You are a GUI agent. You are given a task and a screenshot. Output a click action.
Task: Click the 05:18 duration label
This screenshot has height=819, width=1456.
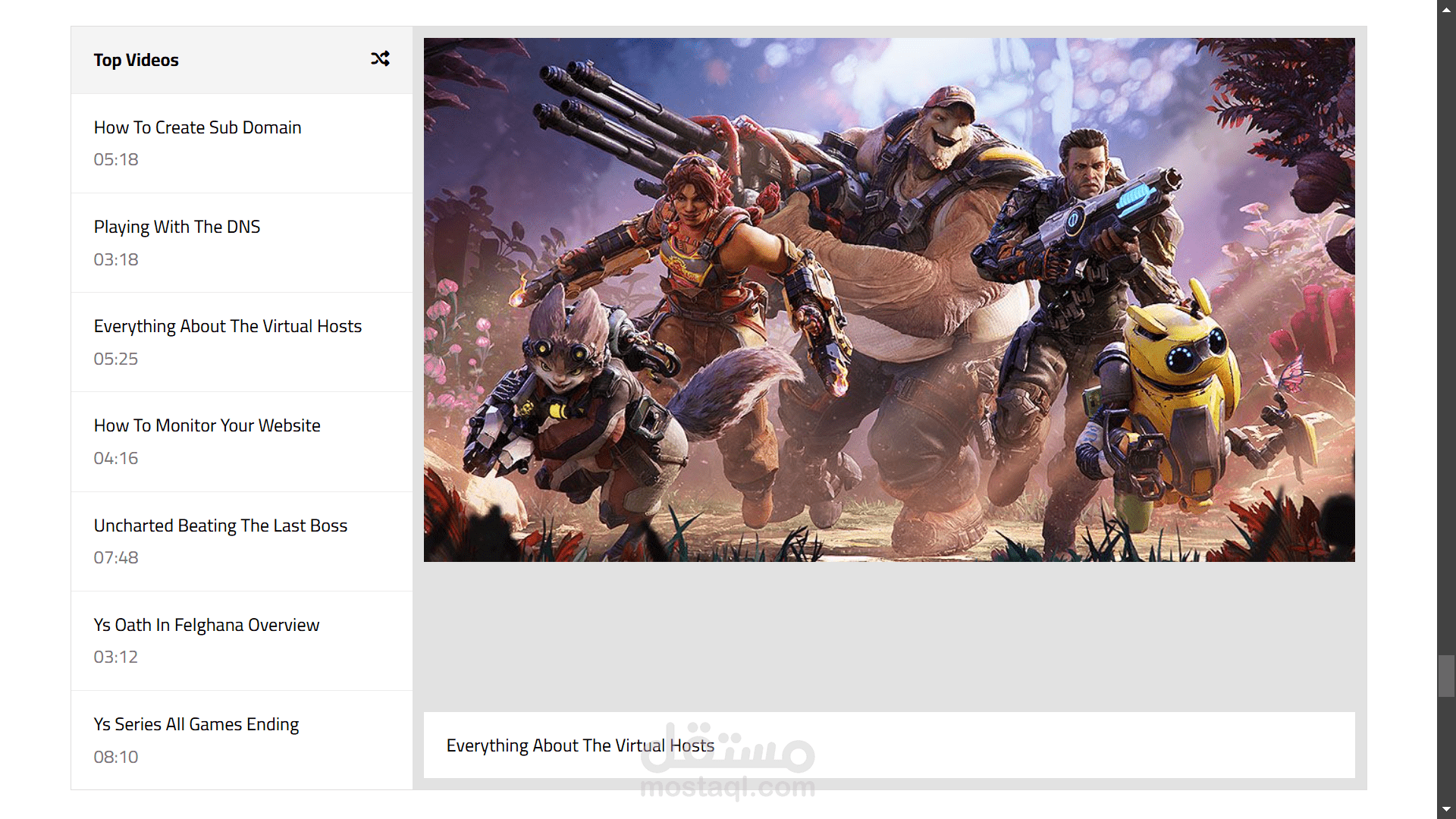116,159
